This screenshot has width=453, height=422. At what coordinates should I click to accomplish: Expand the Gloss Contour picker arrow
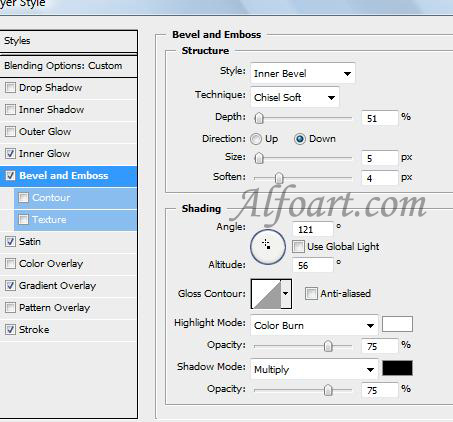click(x=286, y=294)
